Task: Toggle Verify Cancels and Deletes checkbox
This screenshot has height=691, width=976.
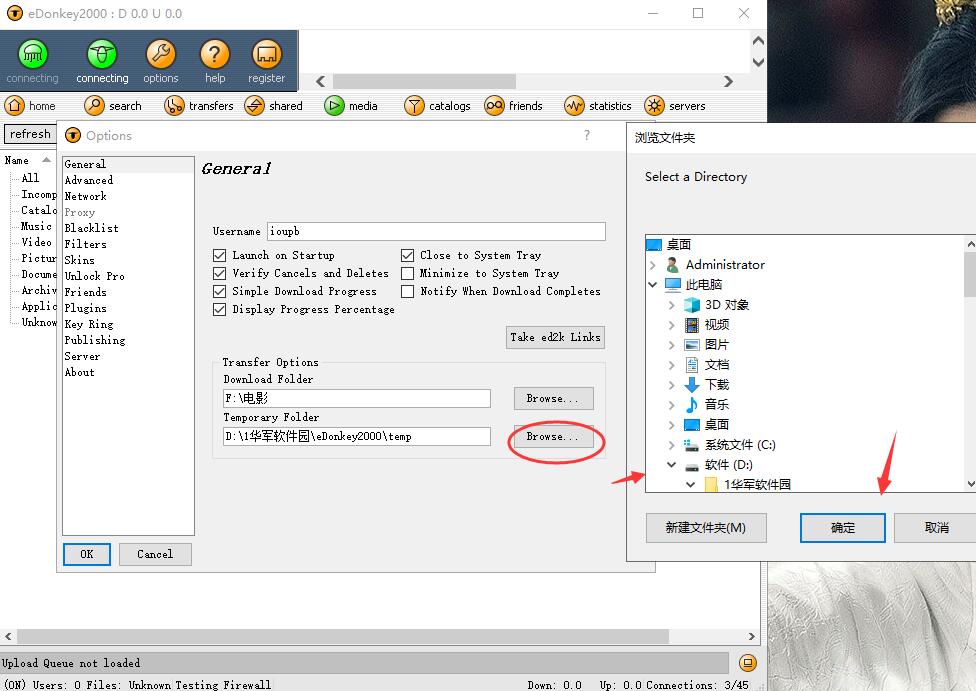Action: click(x=219, y=273)
